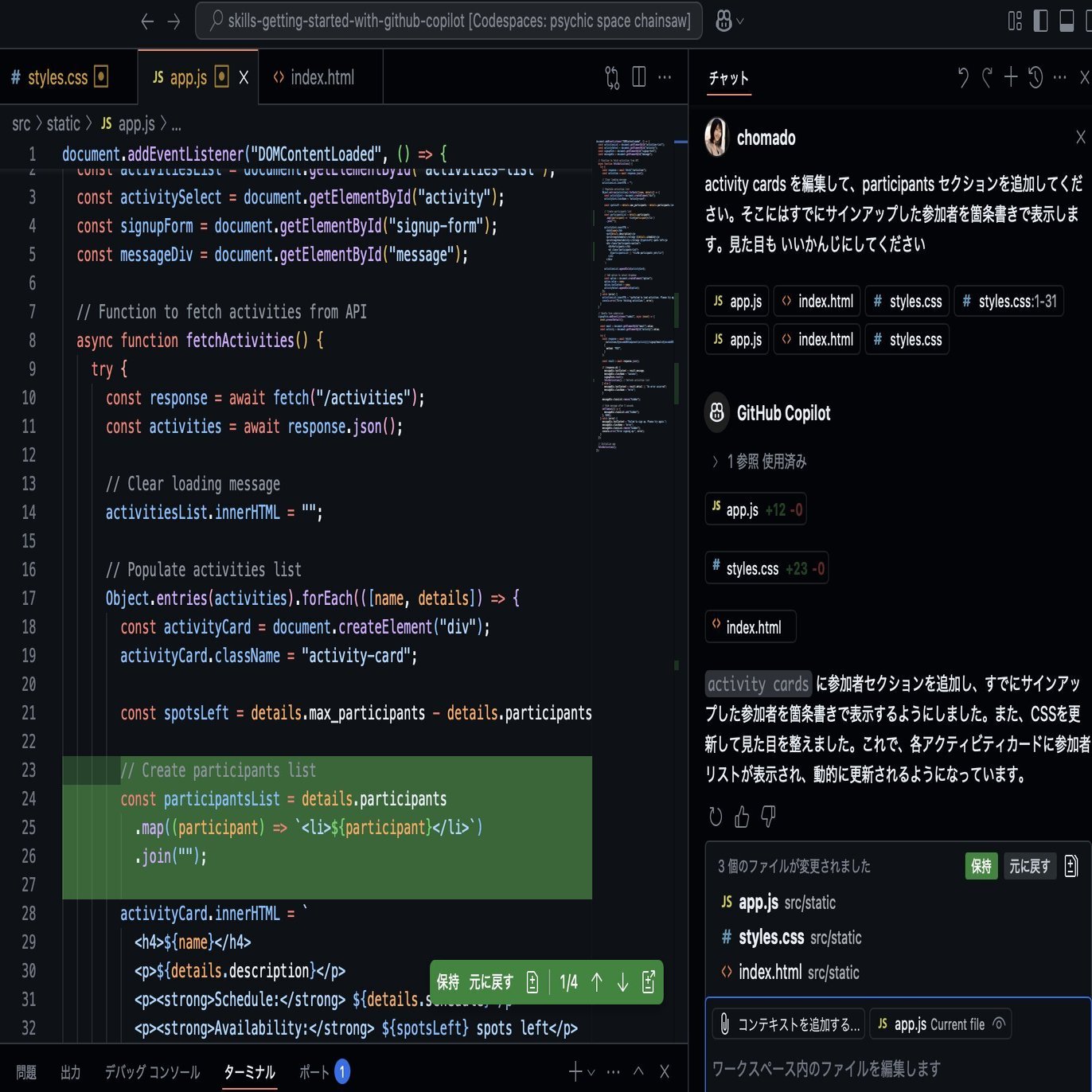
Task: Go to the next change with the down arrow
Action: 622,982
